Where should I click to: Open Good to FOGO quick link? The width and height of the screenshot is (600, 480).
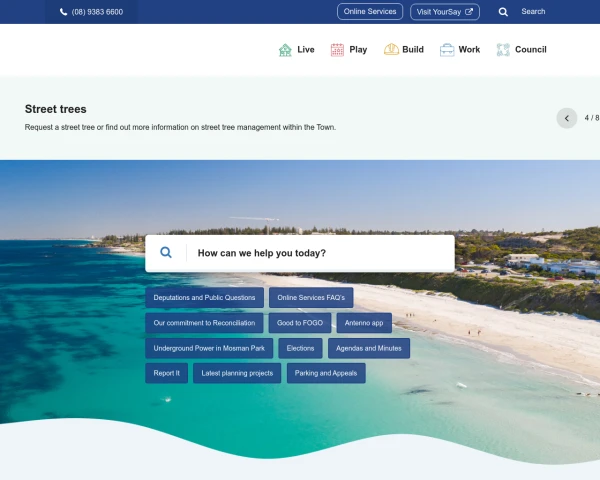(300, 323)
